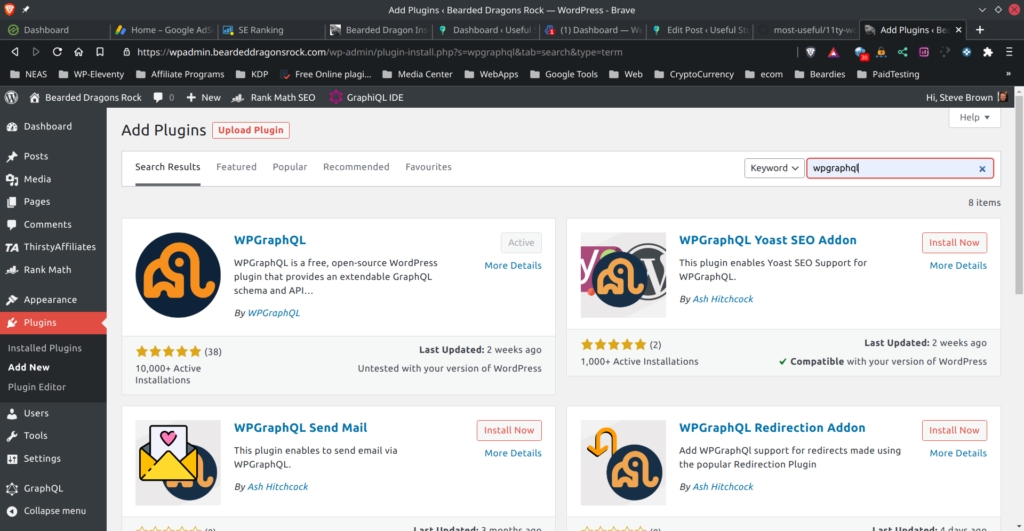Click the WPGraphQL plugin logo thumbnail

coord(178,275)
